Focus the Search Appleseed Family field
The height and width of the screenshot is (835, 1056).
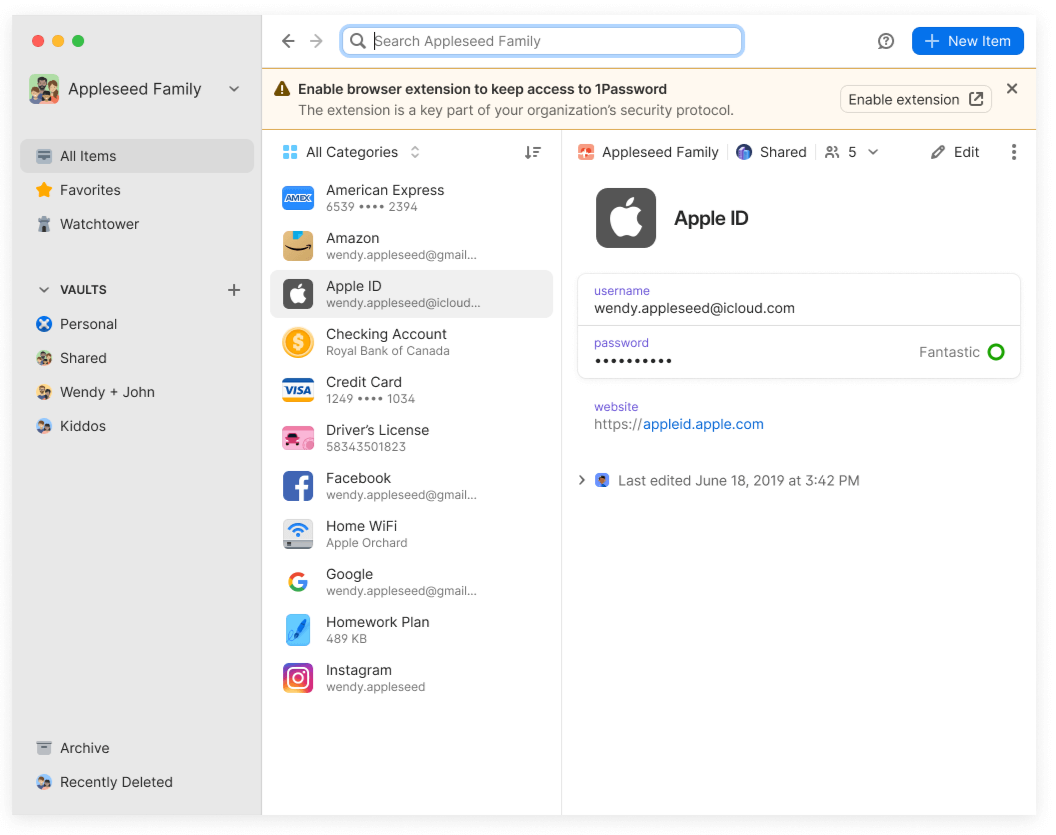click(542, 41)
